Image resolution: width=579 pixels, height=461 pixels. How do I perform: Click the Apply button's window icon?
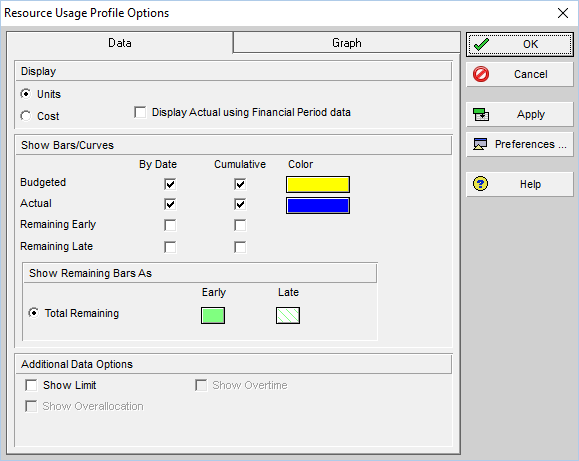click(481, 115)
